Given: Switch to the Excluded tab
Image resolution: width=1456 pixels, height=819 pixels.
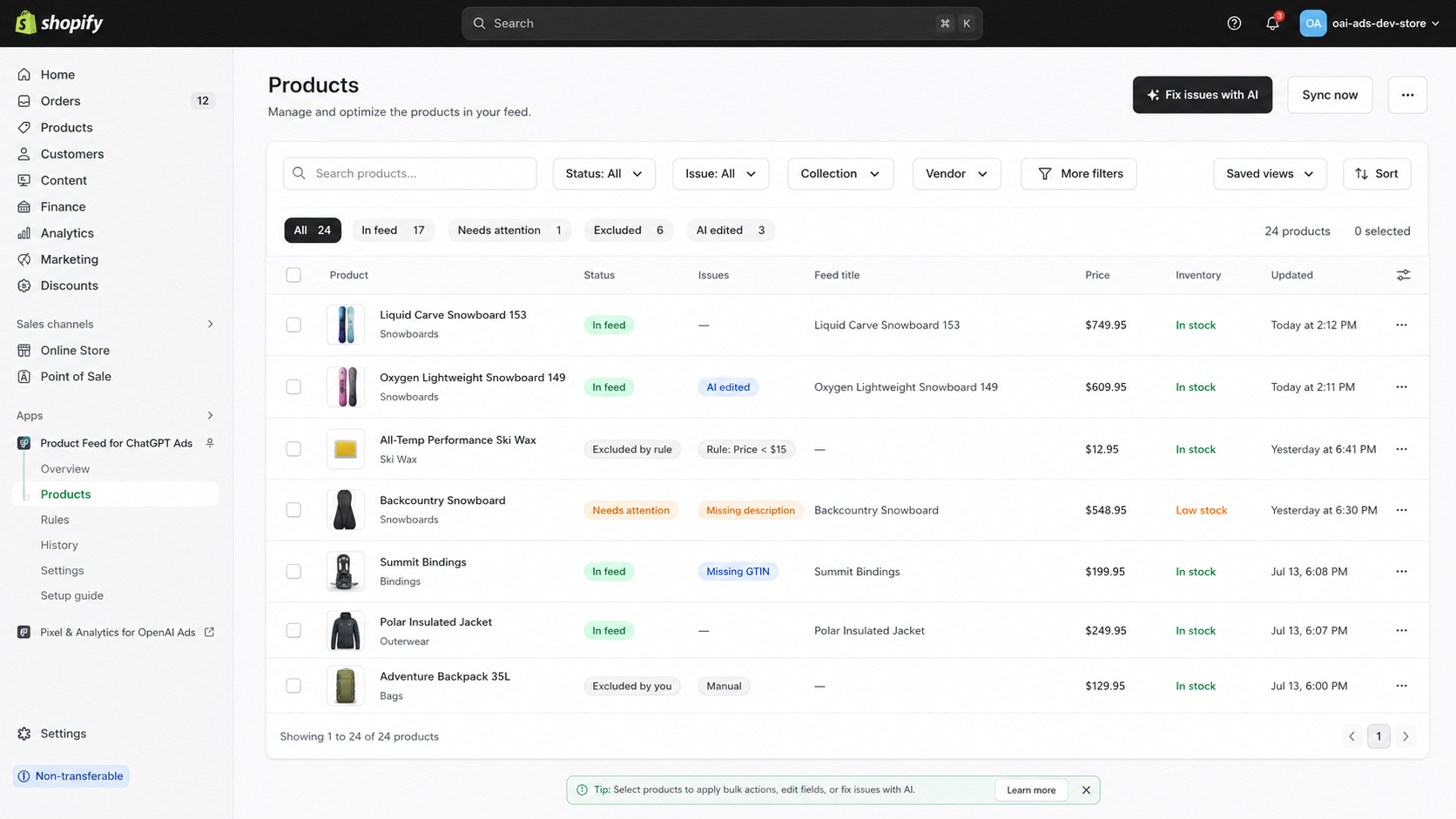Looking at the screenshot, I should pyautogui.click(x=628, y=230).
